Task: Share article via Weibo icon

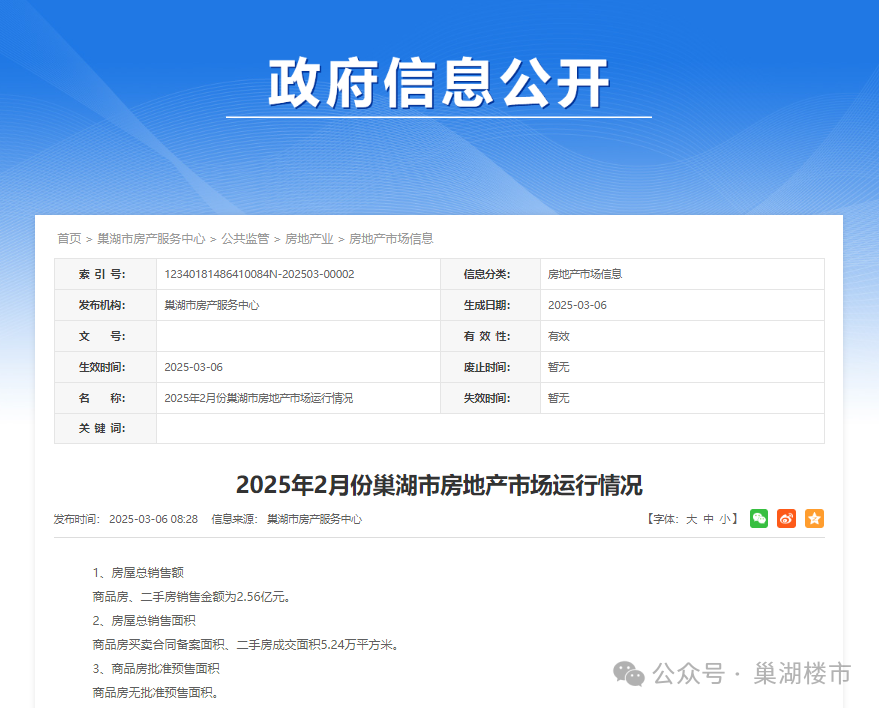Action: [x=787, y=519]
